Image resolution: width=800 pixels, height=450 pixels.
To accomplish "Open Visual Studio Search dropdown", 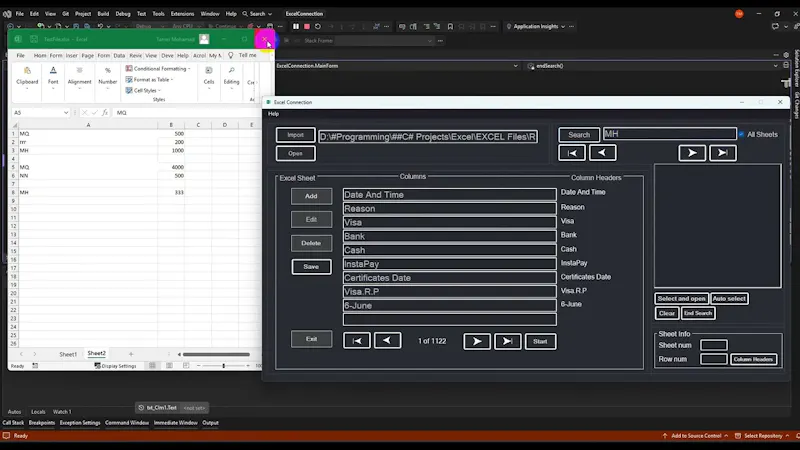I will (x=257, y=14).
